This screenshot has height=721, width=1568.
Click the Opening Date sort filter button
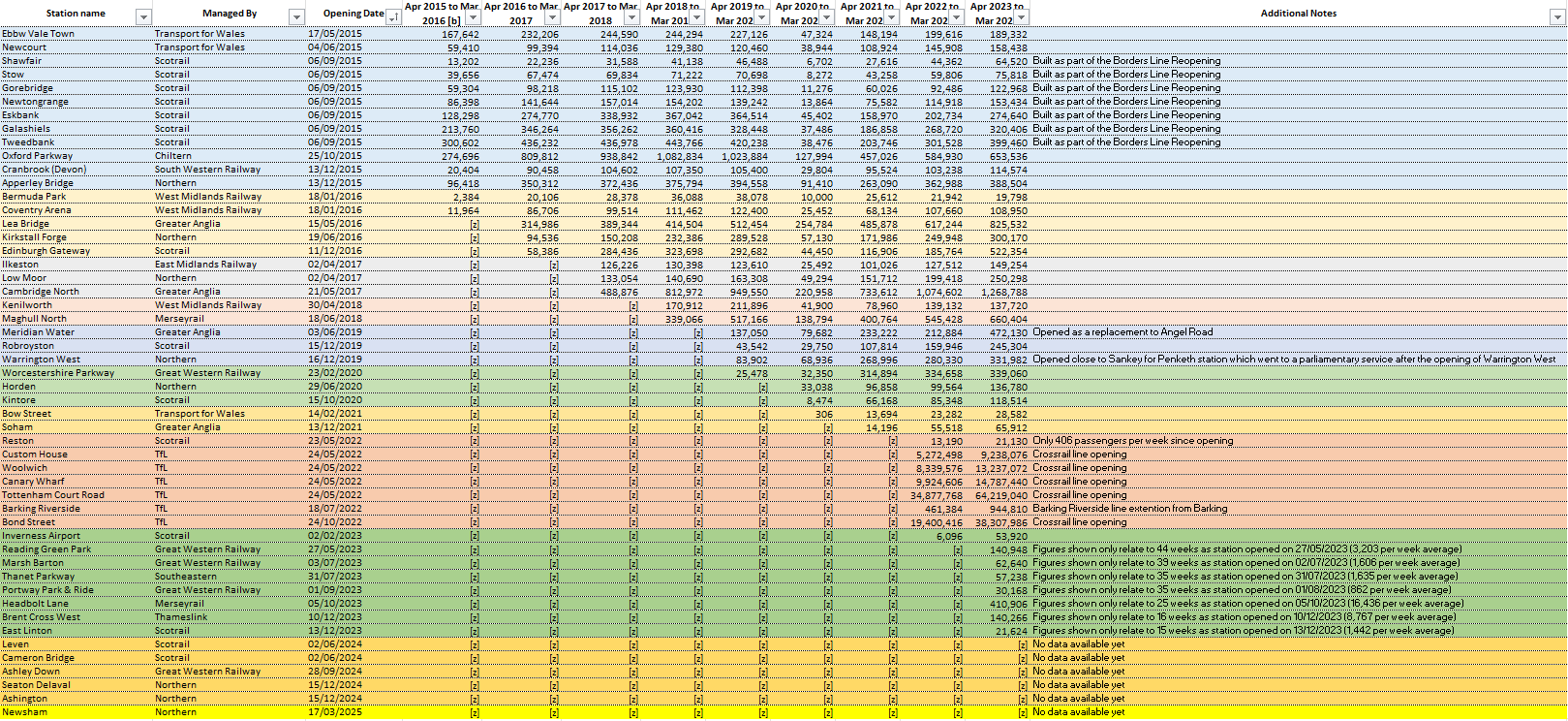click(393, 17)
